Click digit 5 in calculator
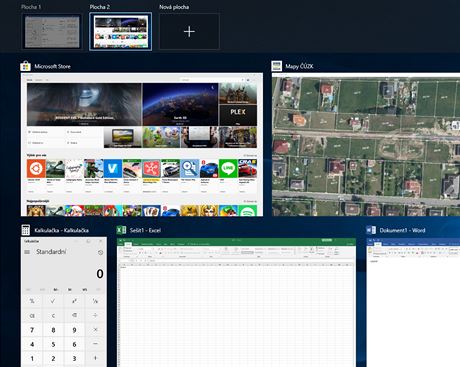 53,344
